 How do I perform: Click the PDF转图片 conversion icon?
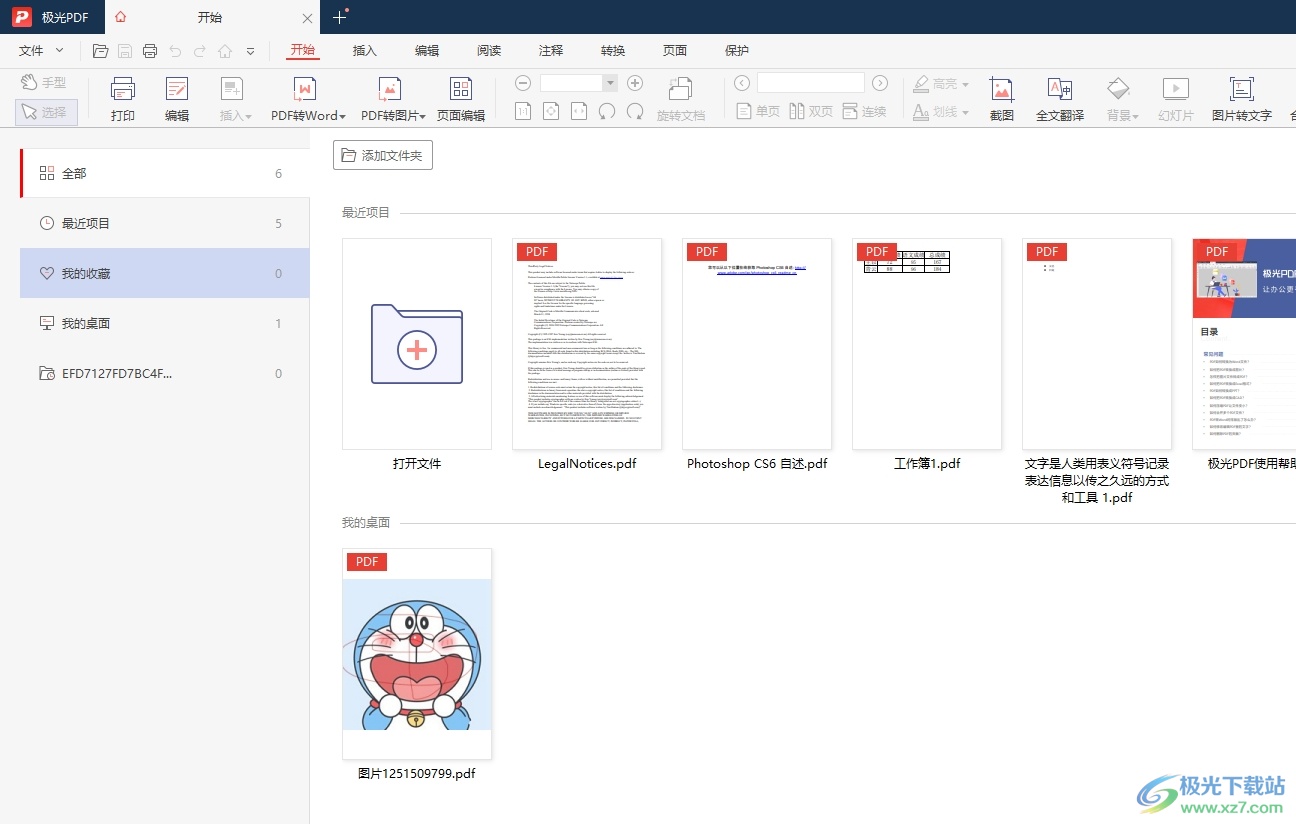(390, 89)
